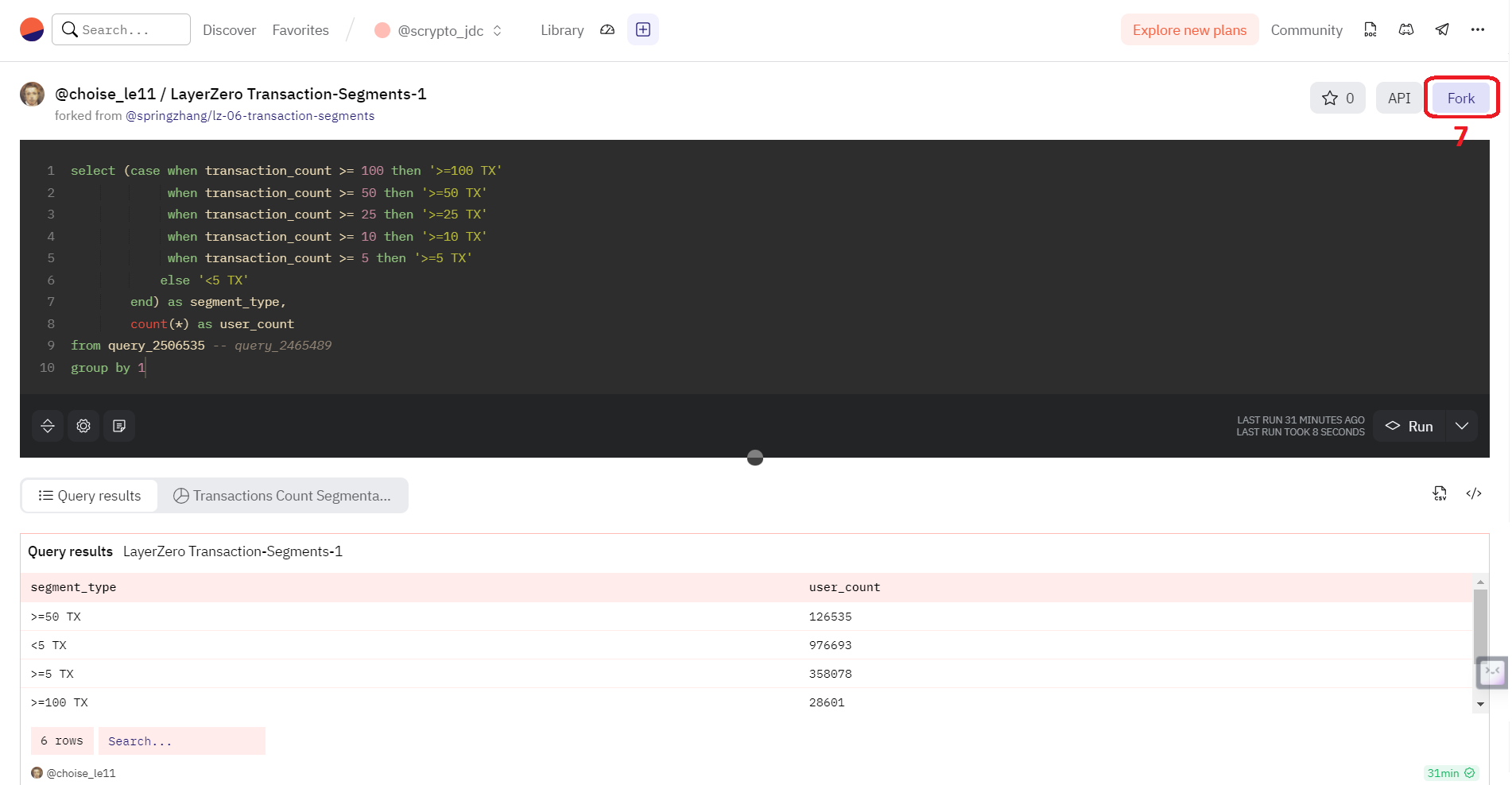Click the API button
The width and height of the screenshot is (1512, 785).
click(1399, 98)
